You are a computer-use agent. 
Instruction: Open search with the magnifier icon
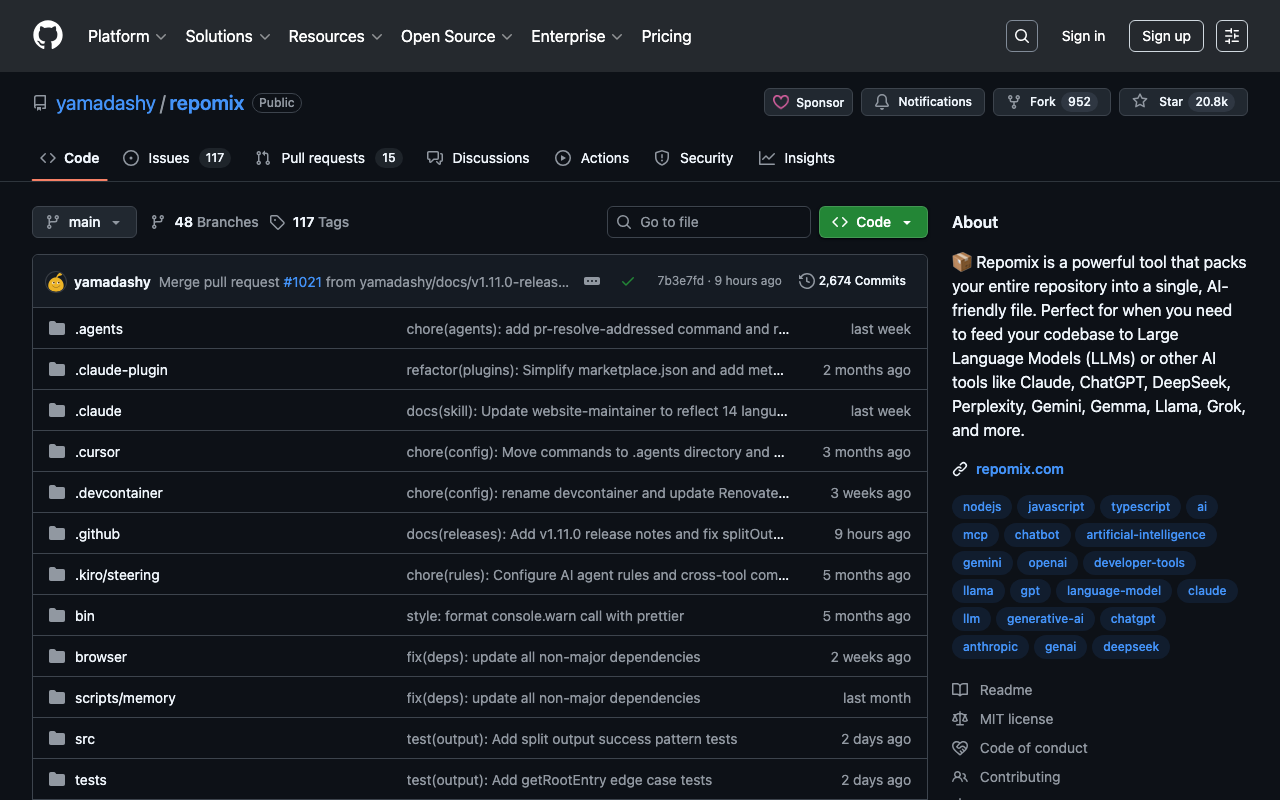pyautogui.click(x=1021, y=36)
